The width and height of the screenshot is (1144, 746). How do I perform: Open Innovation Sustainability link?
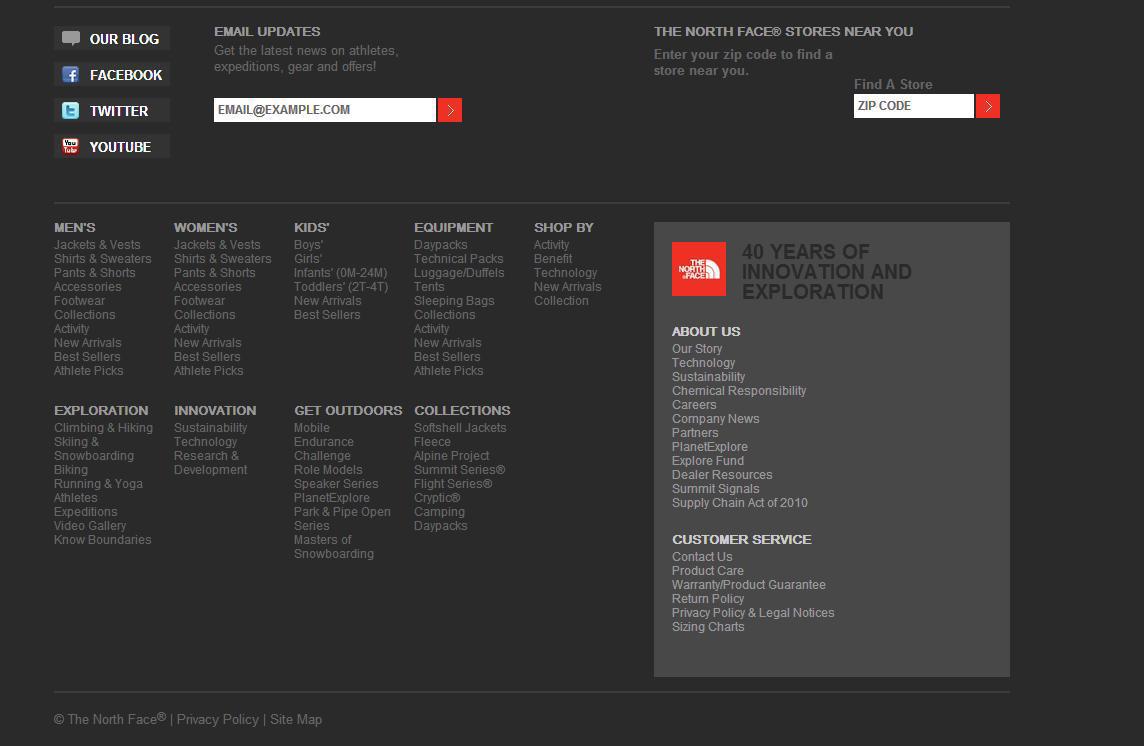click(x=210, y=428)
